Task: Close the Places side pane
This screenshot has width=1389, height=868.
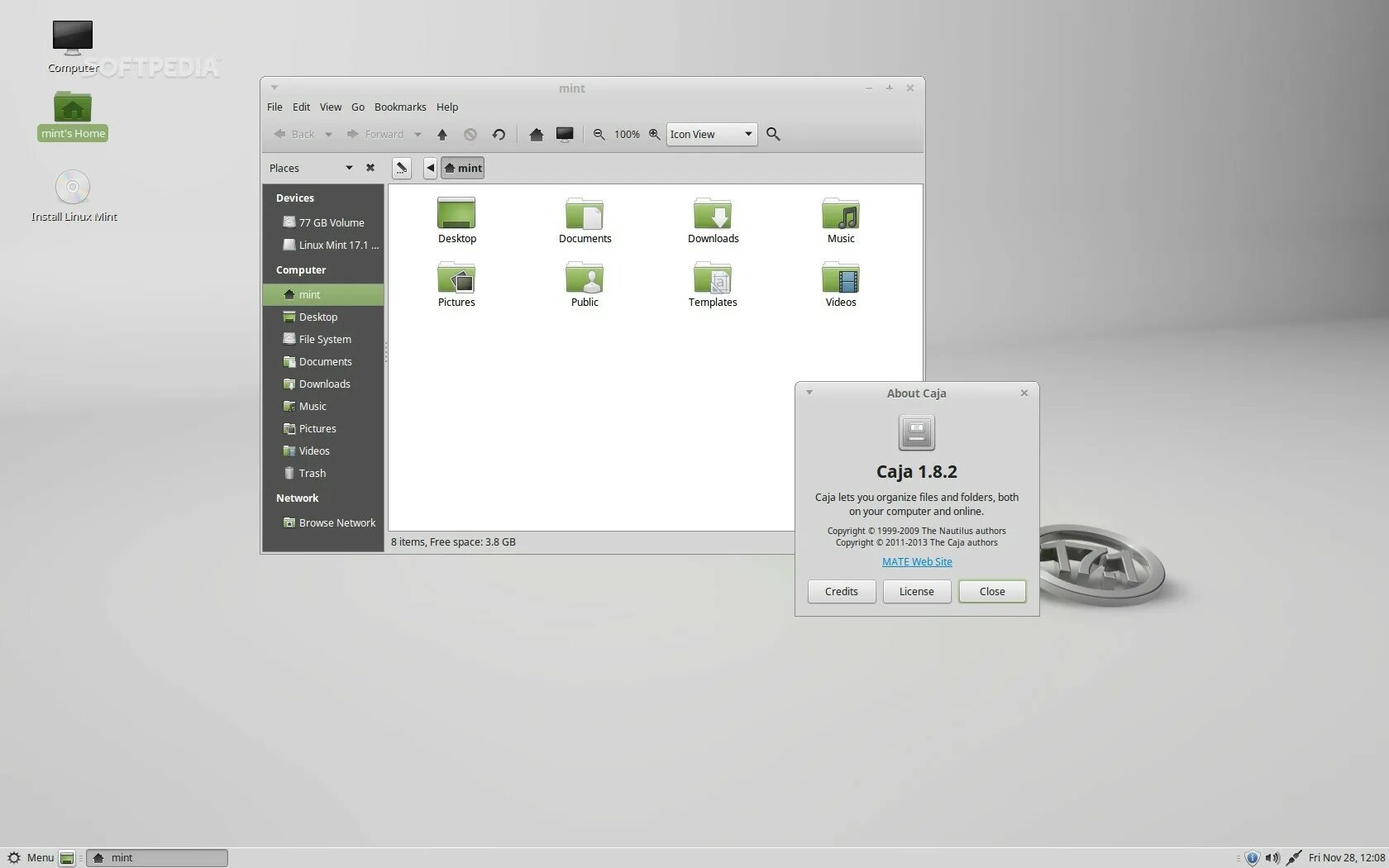Action: coord(370,168)
